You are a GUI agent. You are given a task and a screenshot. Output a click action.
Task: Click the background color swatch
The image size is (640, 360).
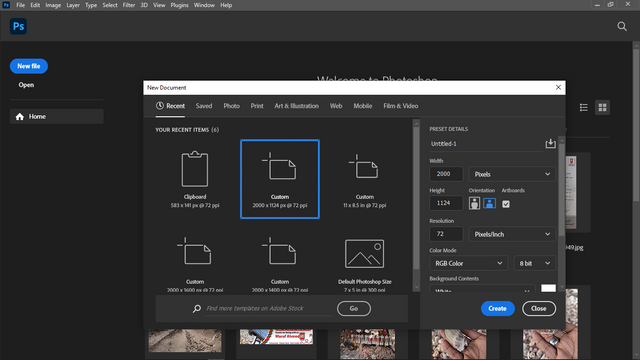tap(548, 288)
